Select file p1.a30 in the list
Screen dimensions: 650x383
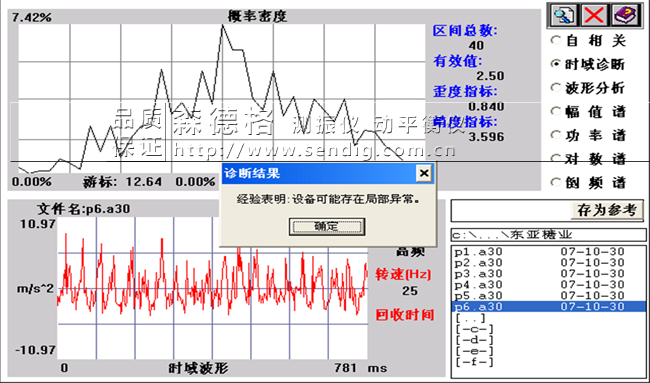[x=549, y=252]
